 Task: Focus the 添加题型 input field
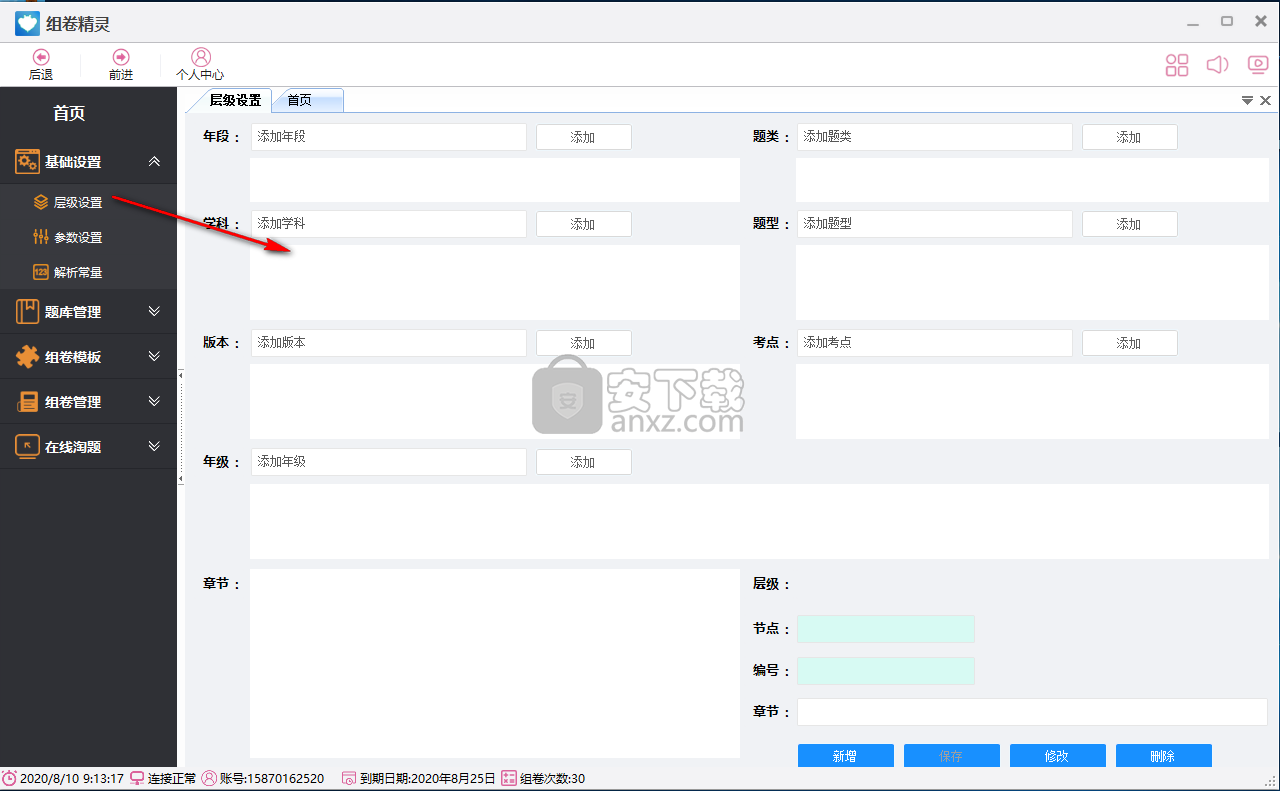(935, 224)
